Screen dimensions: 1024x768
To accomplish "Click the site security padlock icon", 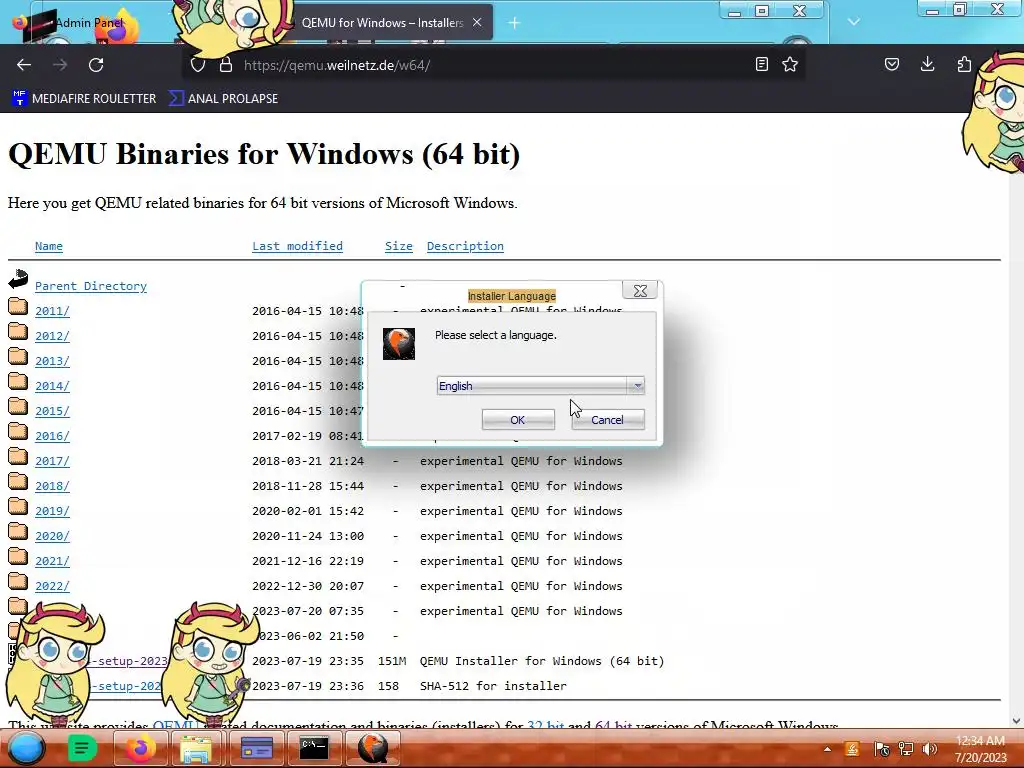I will point(225,65).
